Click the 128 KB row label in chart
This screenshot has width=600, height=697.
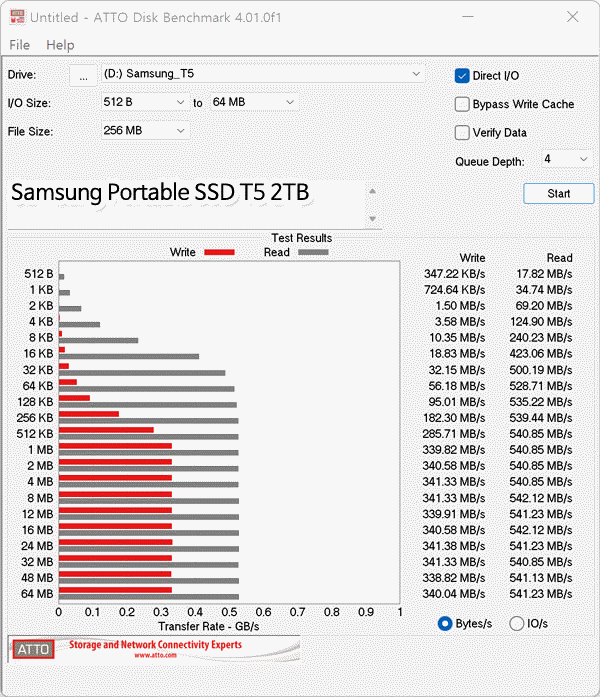(x=35, y=402)
